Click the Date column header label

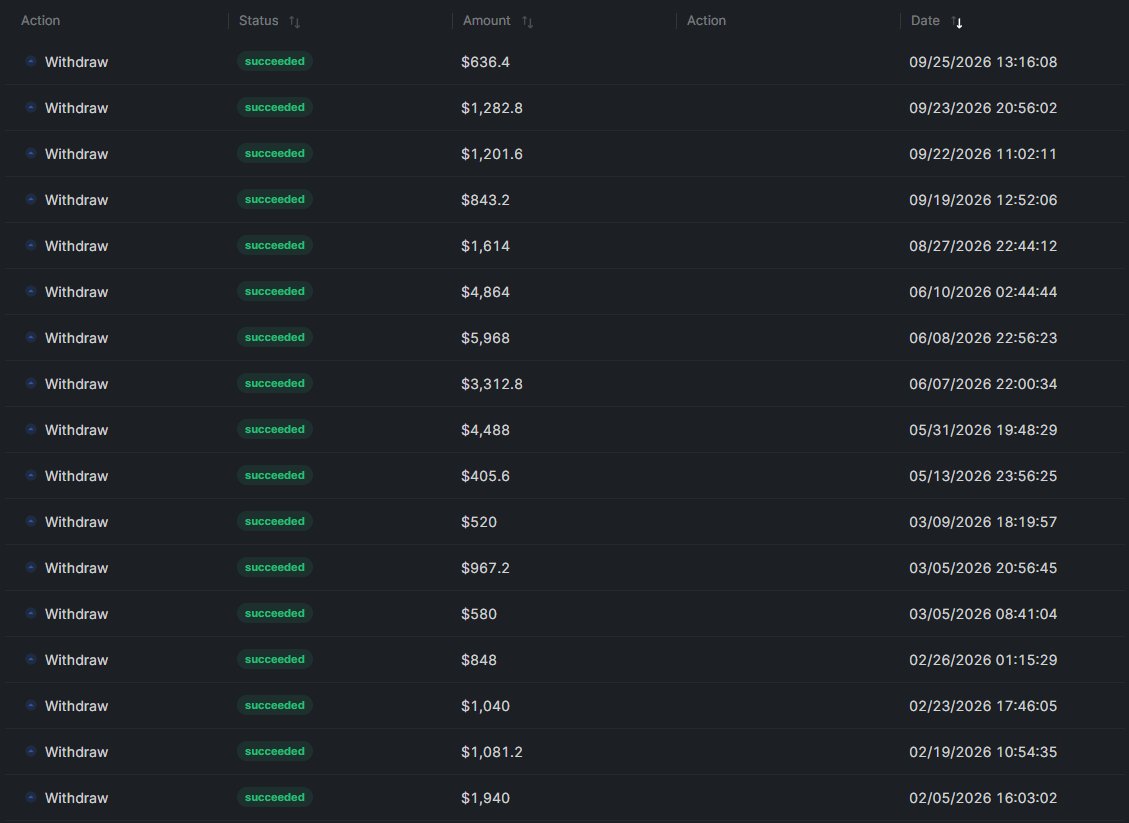925,21
